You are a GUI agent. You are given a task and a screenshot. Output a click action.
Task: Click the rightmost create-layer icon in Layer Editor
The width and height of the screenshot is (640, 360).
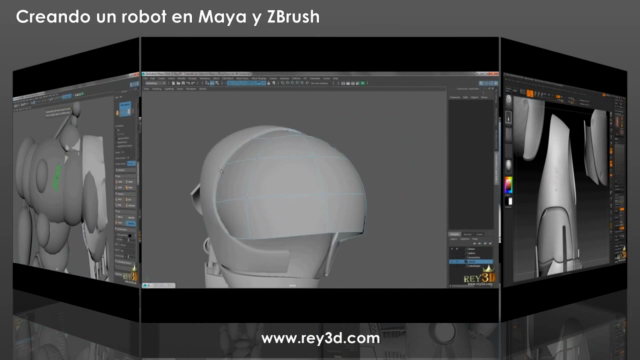[490, 244]
